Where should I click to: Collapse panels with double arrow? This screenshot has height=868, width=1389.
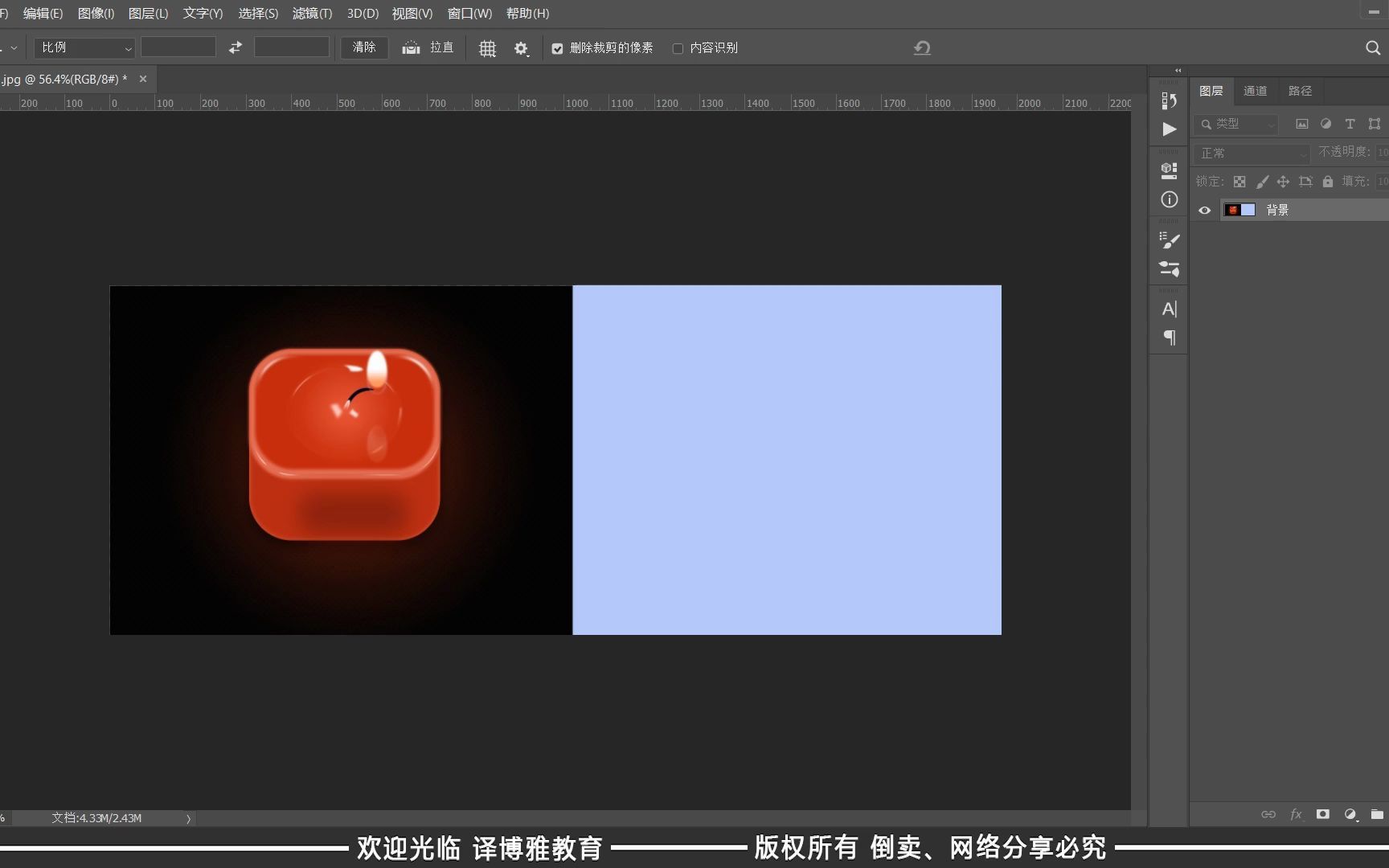(1178, 71)
